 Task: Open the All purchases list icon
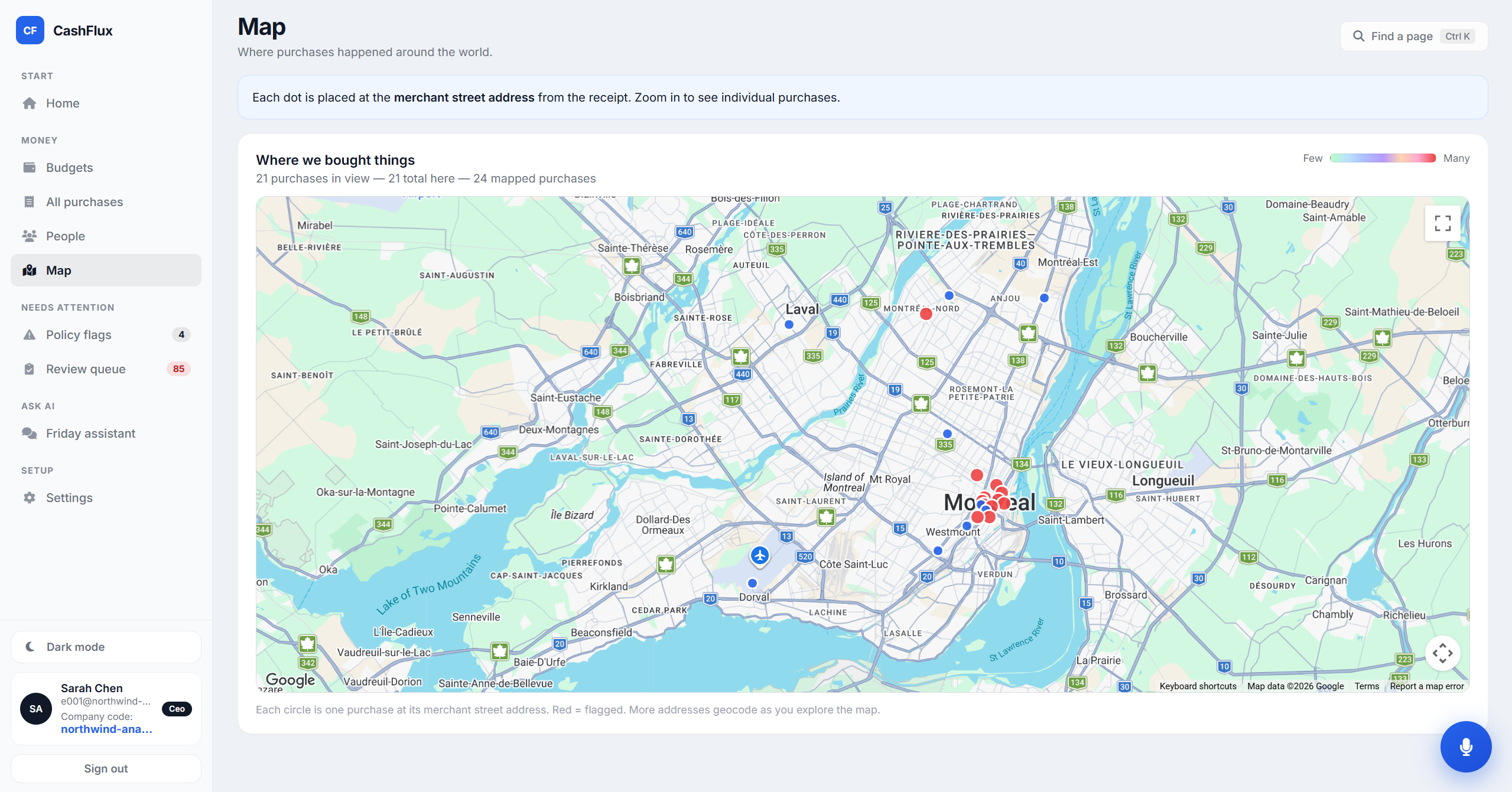[29, 202]
